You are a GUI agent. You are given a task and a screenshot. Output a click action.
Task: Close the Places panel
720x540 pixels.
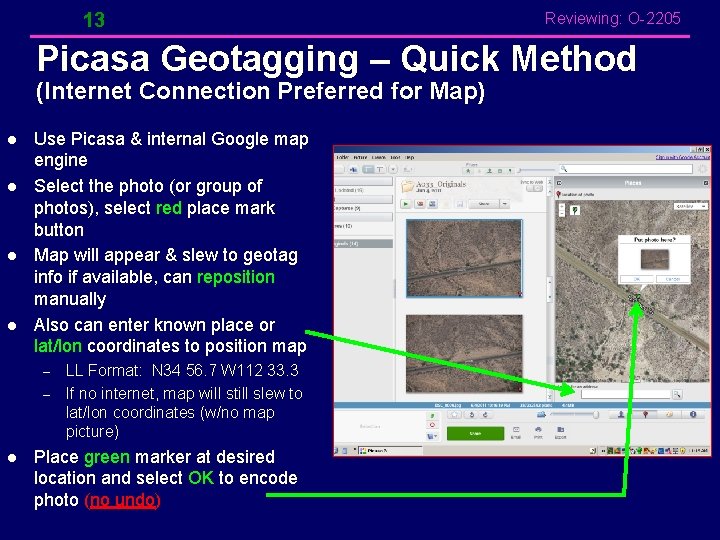click(x=706, y=183)
